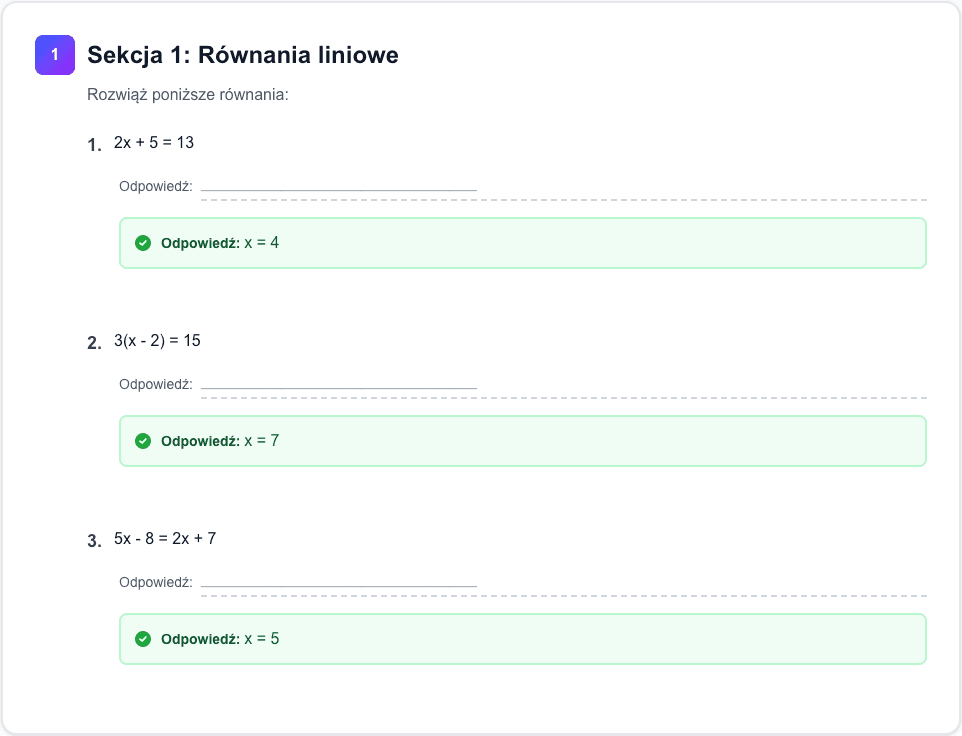Click the purple section 1 badge

(x=55, y=55)
